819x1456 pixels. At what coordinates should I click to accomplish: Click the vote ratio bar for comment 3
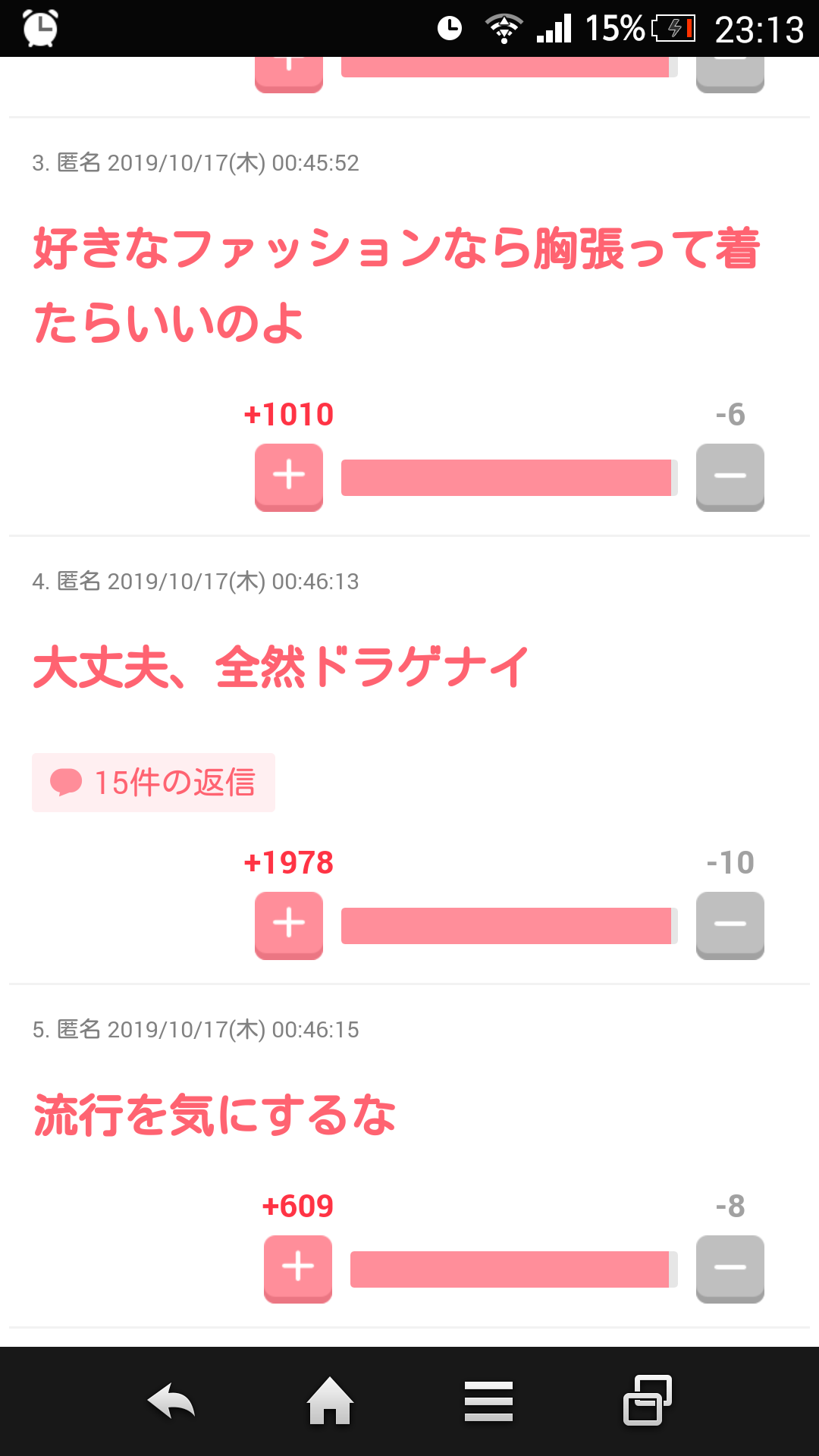tap(510, 478)
